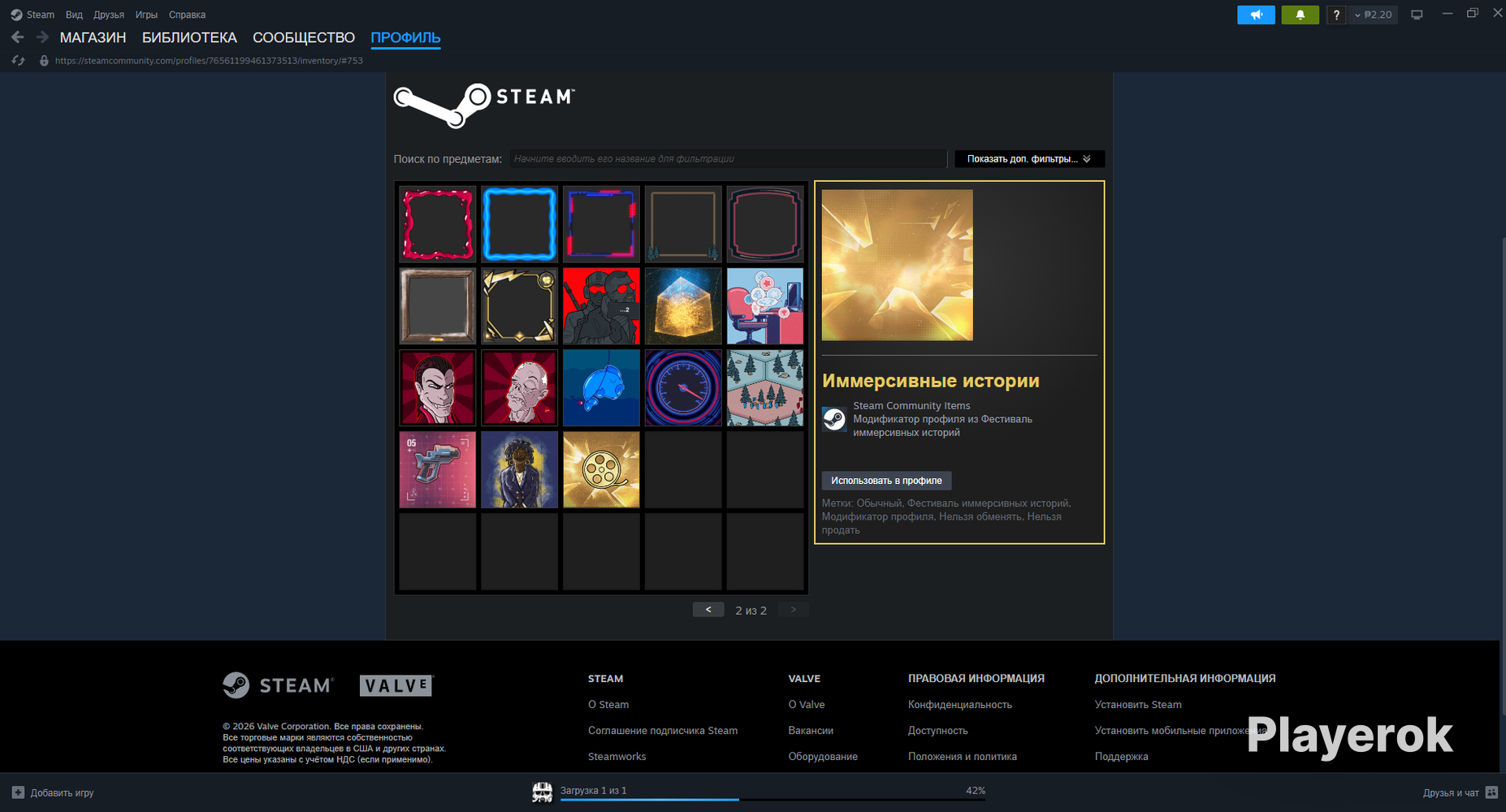Select the blue neon avatar frame item
This screenshot has height=812, width=1506.
520,224
